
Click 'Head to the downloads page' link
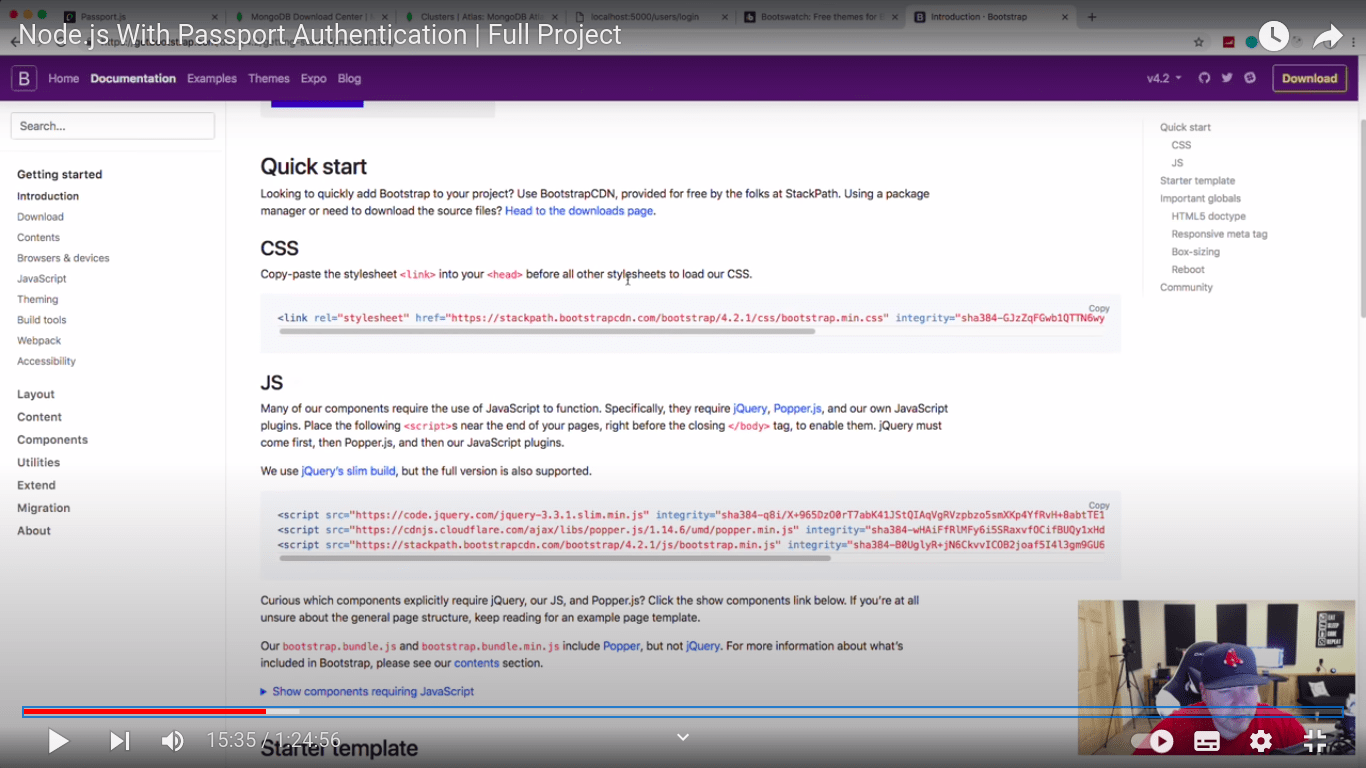click(579, 211)
